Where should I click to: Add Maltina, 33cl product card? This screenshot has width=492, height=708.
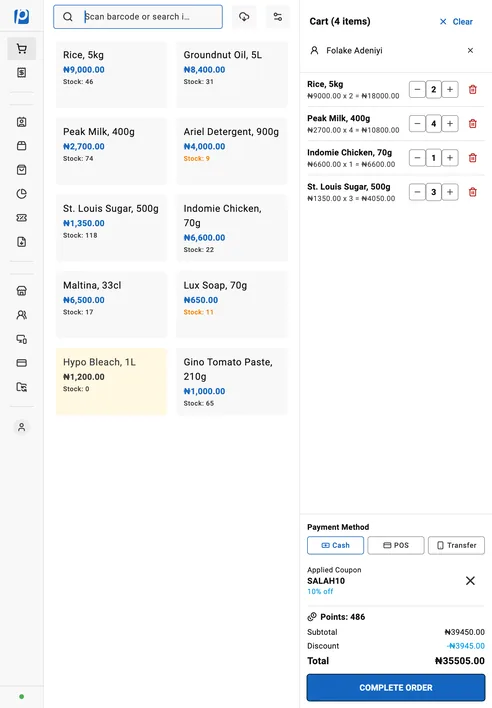[x=111, y=305]
